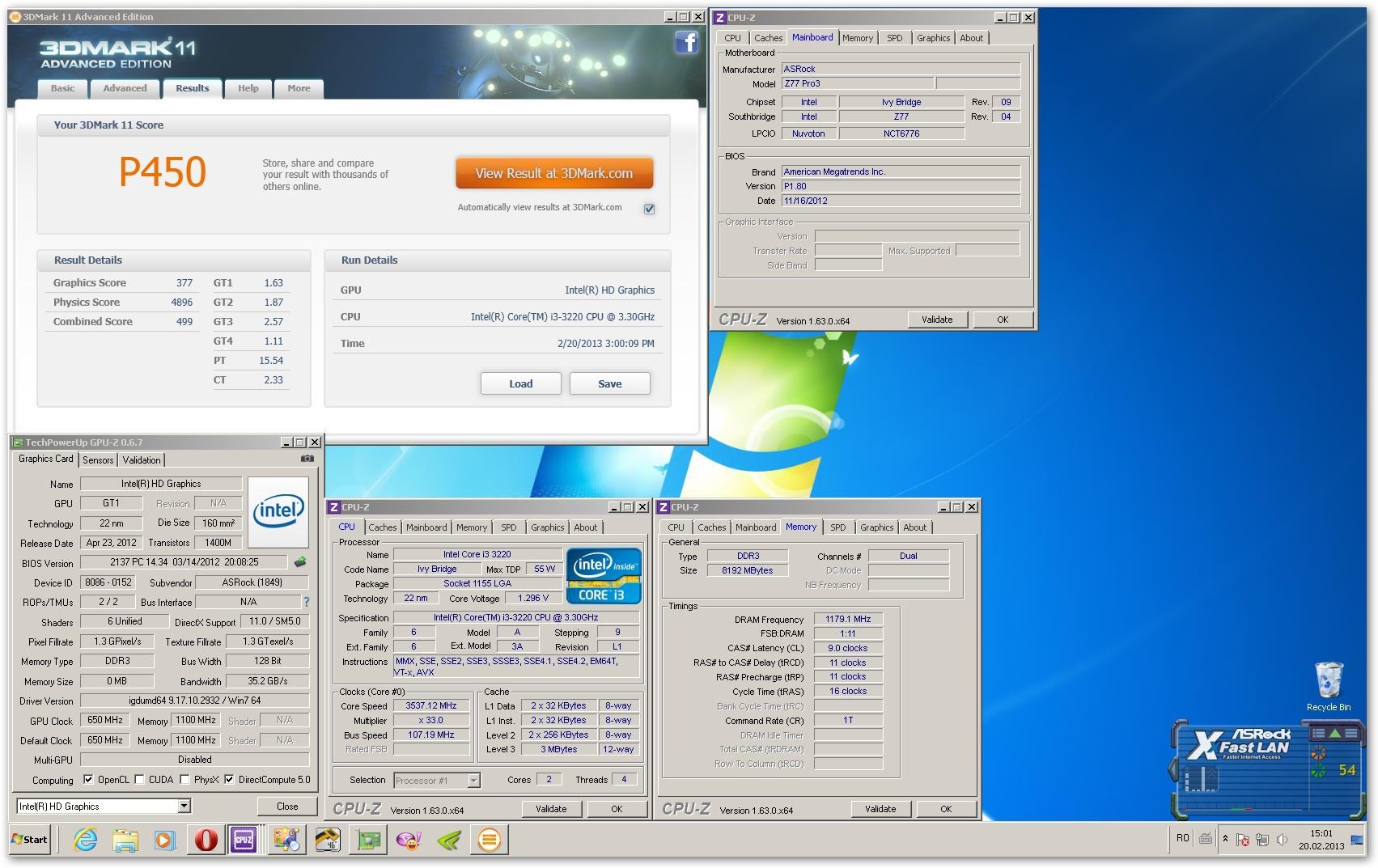Click the Bus Interface question mark in GPU-Z

tap(306, 602)
